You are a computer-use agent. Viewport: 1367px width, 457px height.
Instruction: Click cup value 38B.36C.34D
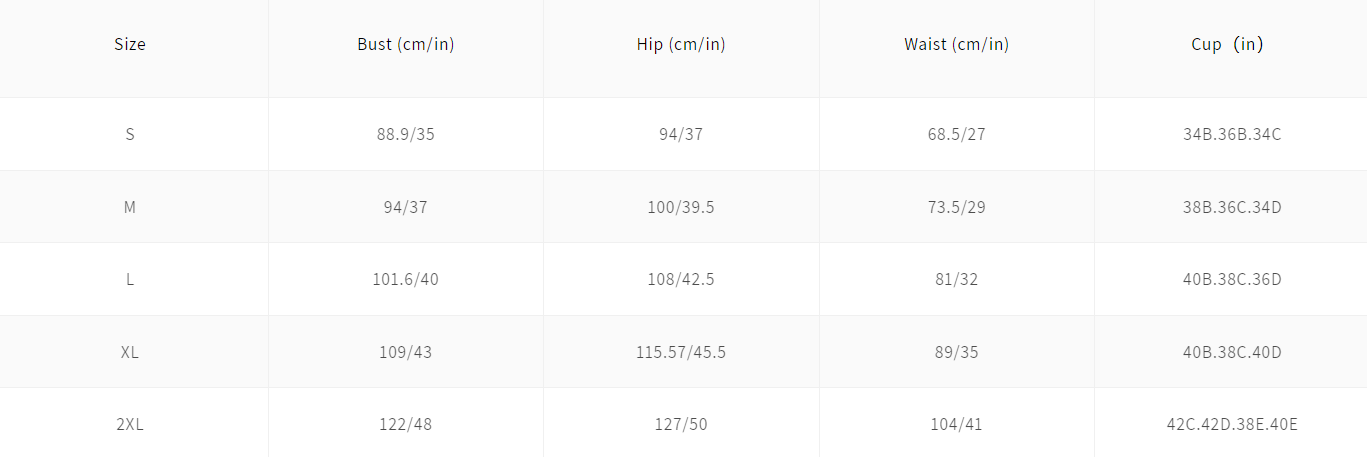tap(1231, 207)
